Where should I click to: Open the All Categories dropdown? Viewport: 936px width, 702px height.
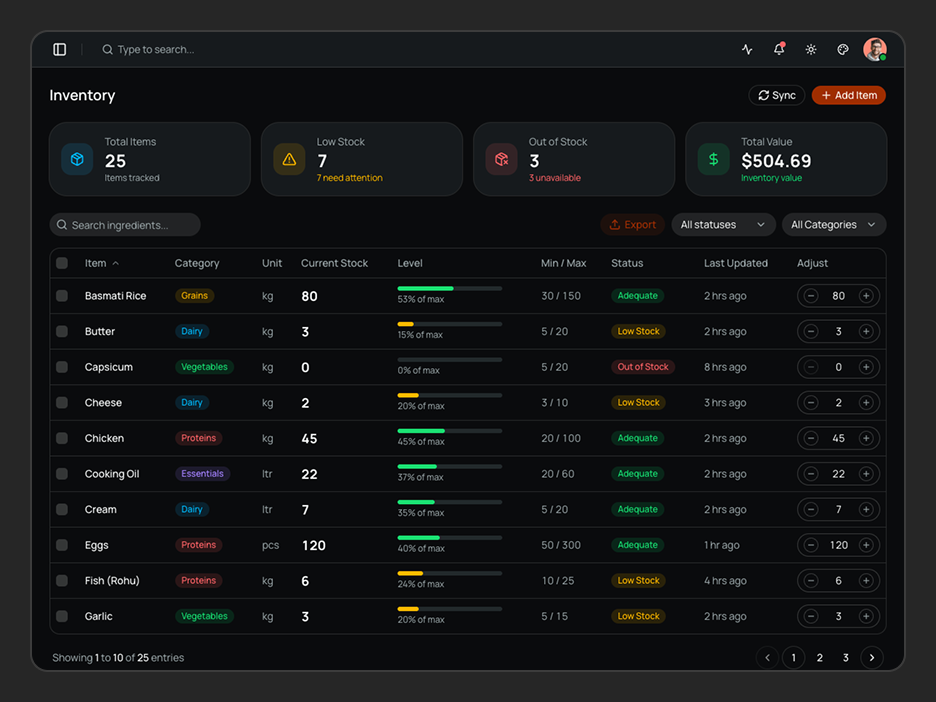833,225
